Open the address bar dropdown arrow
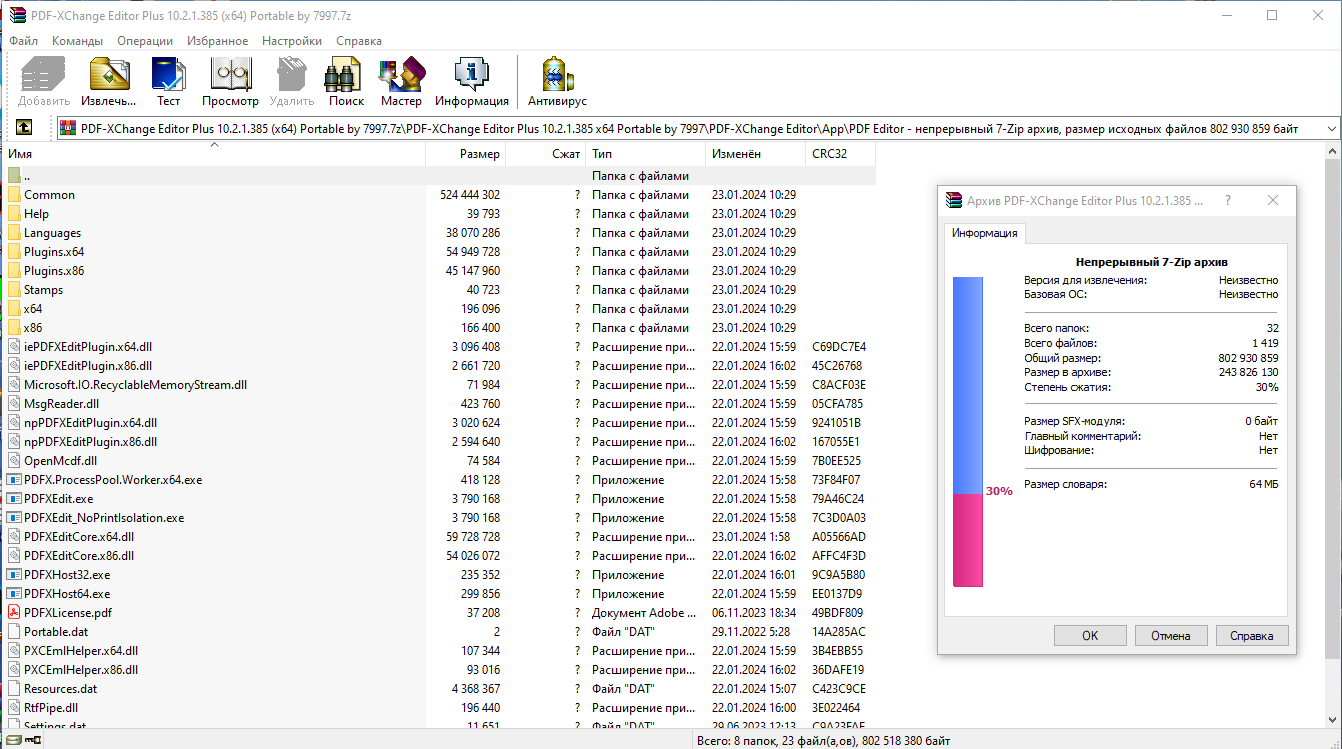This screenshot has height=749, width=1342. (x=1332, y=127)
